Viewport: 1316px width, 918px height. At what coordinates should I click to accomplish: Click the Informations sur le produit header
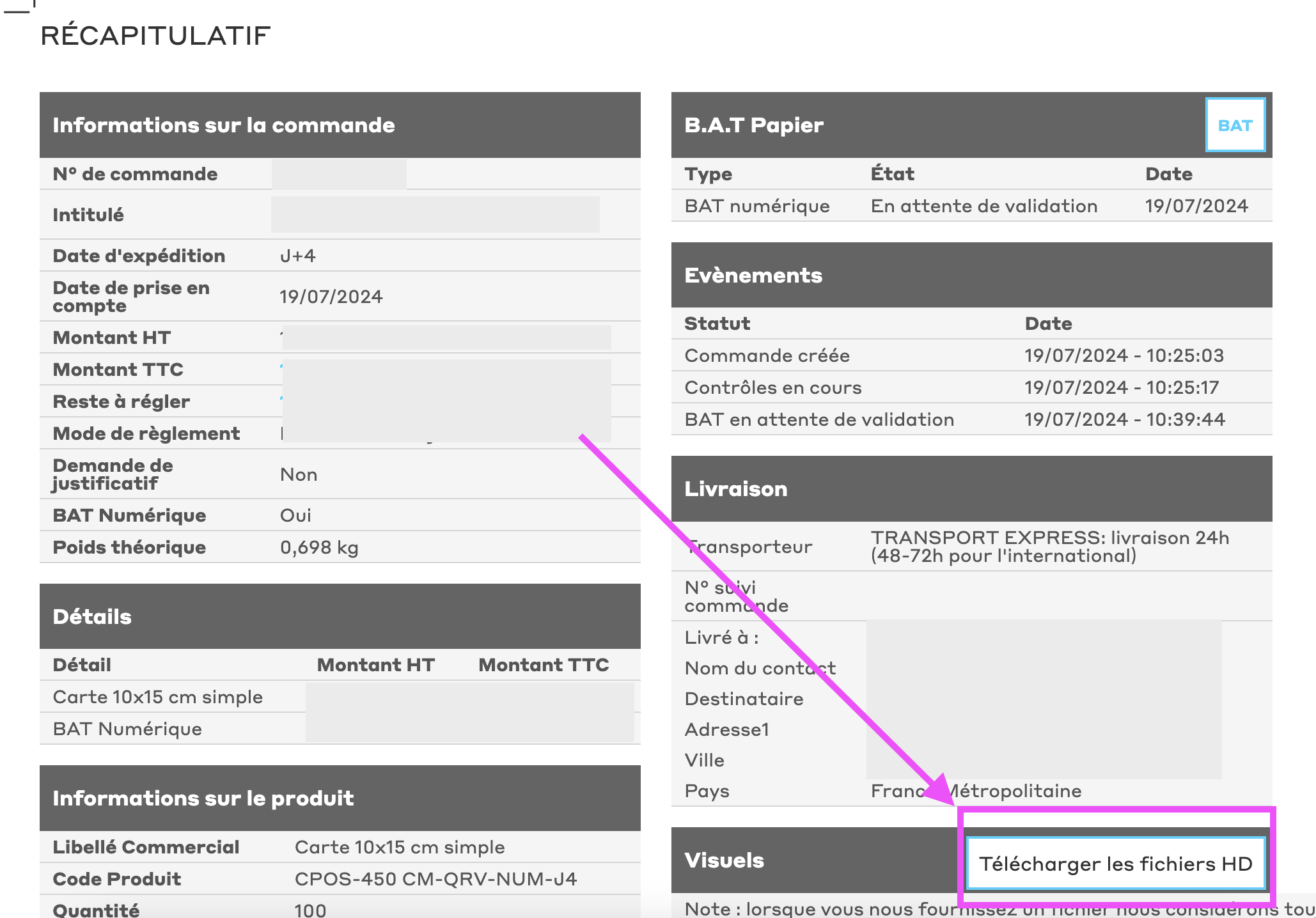pyautogui.click(x=203, y=798)
